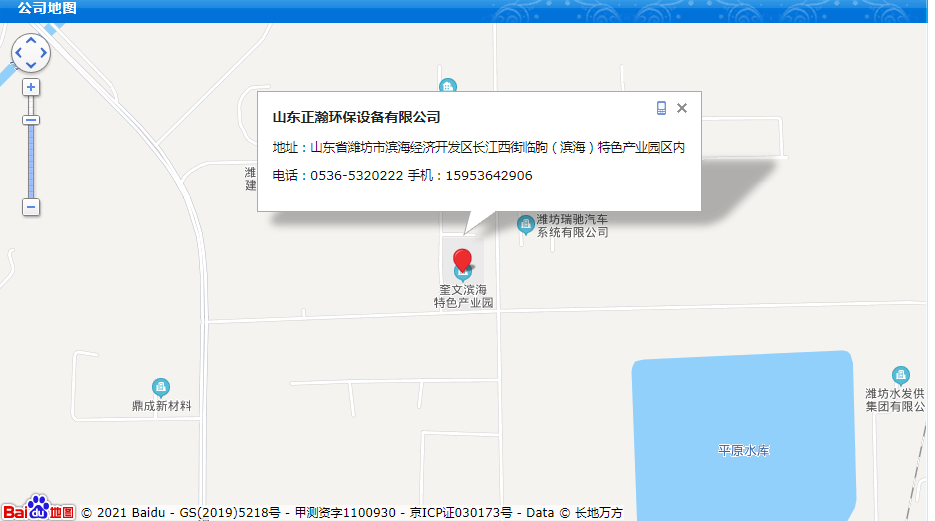Click the 平原水库 reservoir label
Viewport: 935px width, 521px height.
744,451
